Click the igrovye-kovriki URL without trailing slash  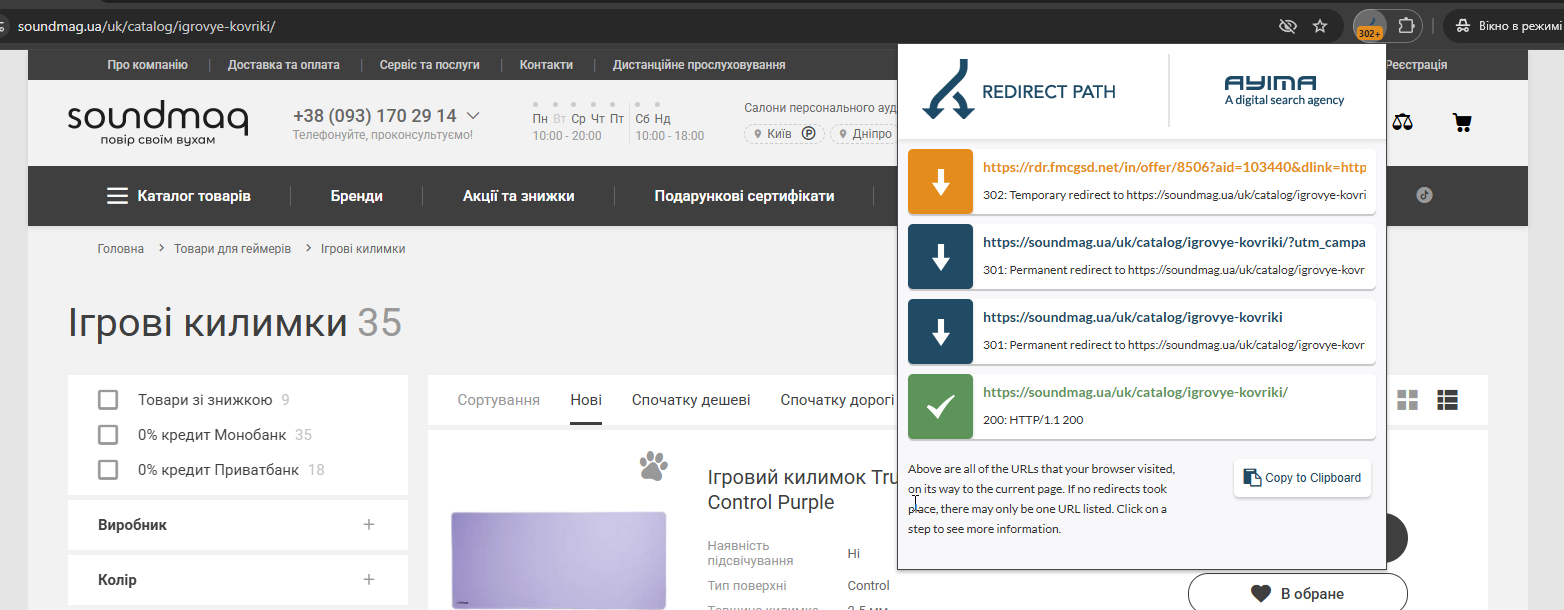tap(1133, 317)
